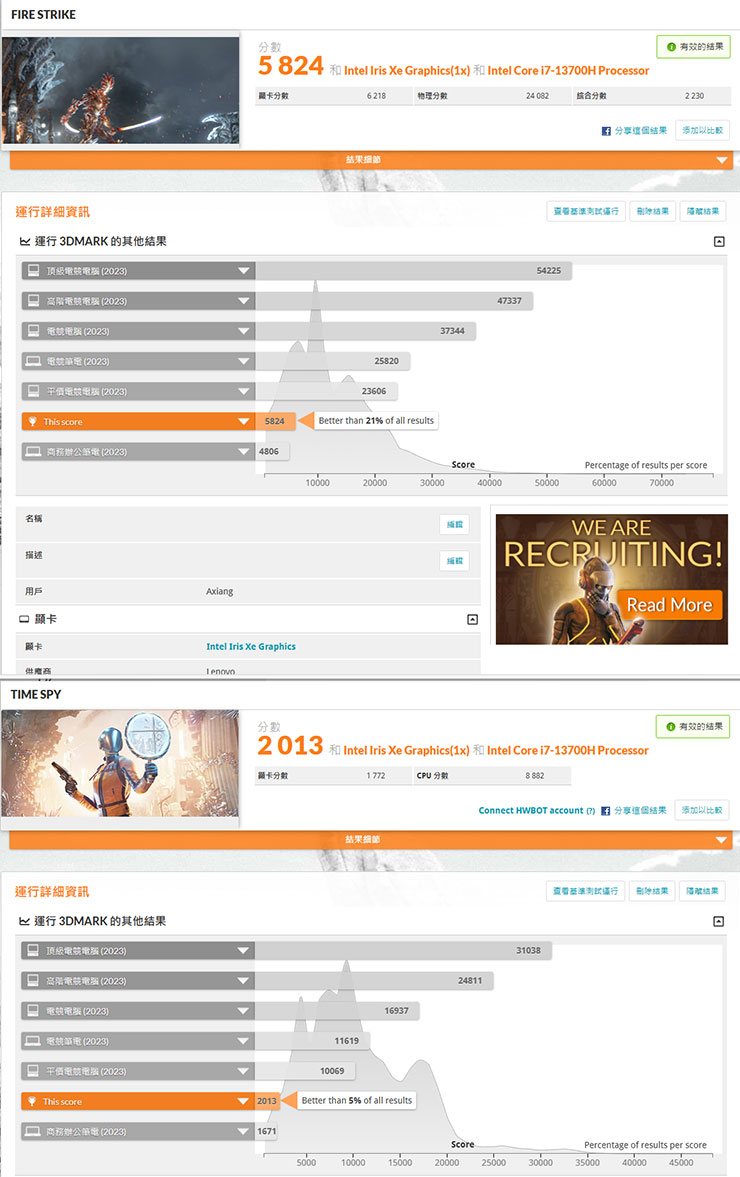
Task: Click the green info icon in Time Spy 有效的結果
Action: (x=670, y=727)
